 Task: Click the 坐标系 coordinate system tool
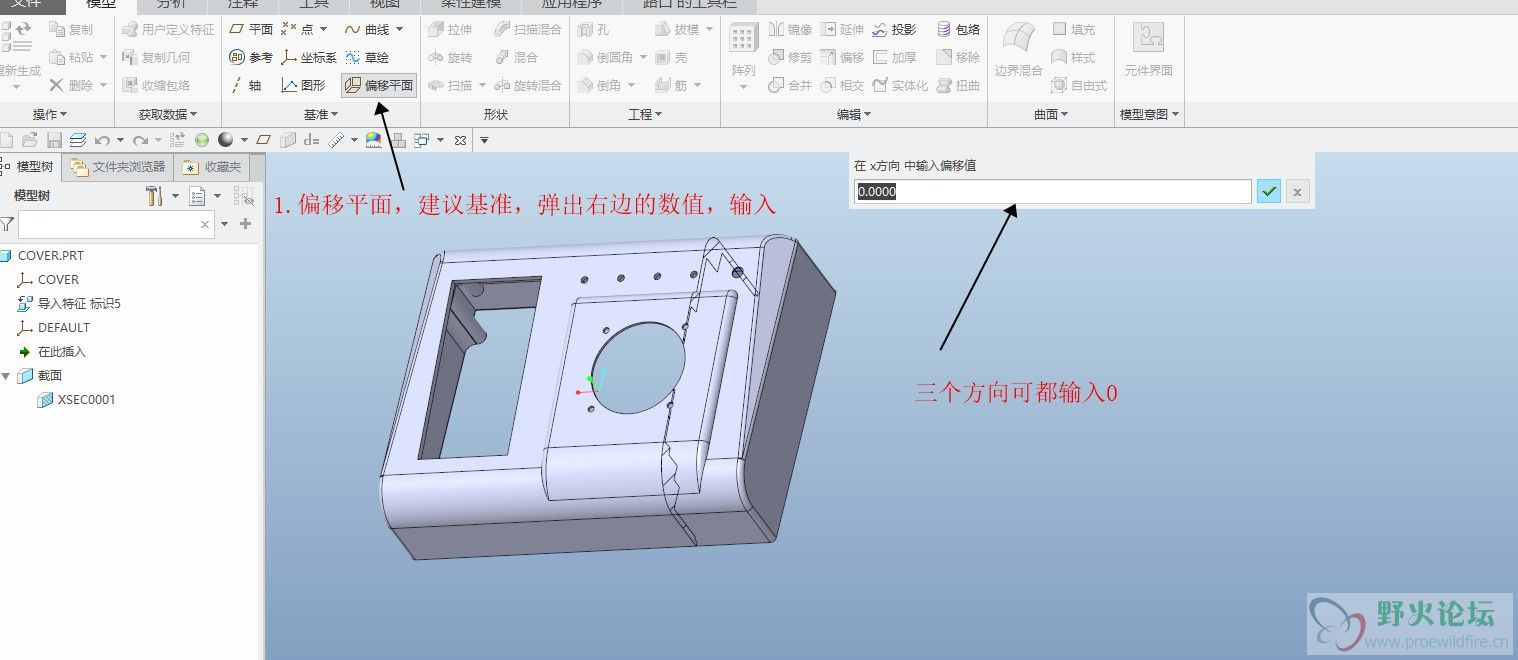[309, 58]
